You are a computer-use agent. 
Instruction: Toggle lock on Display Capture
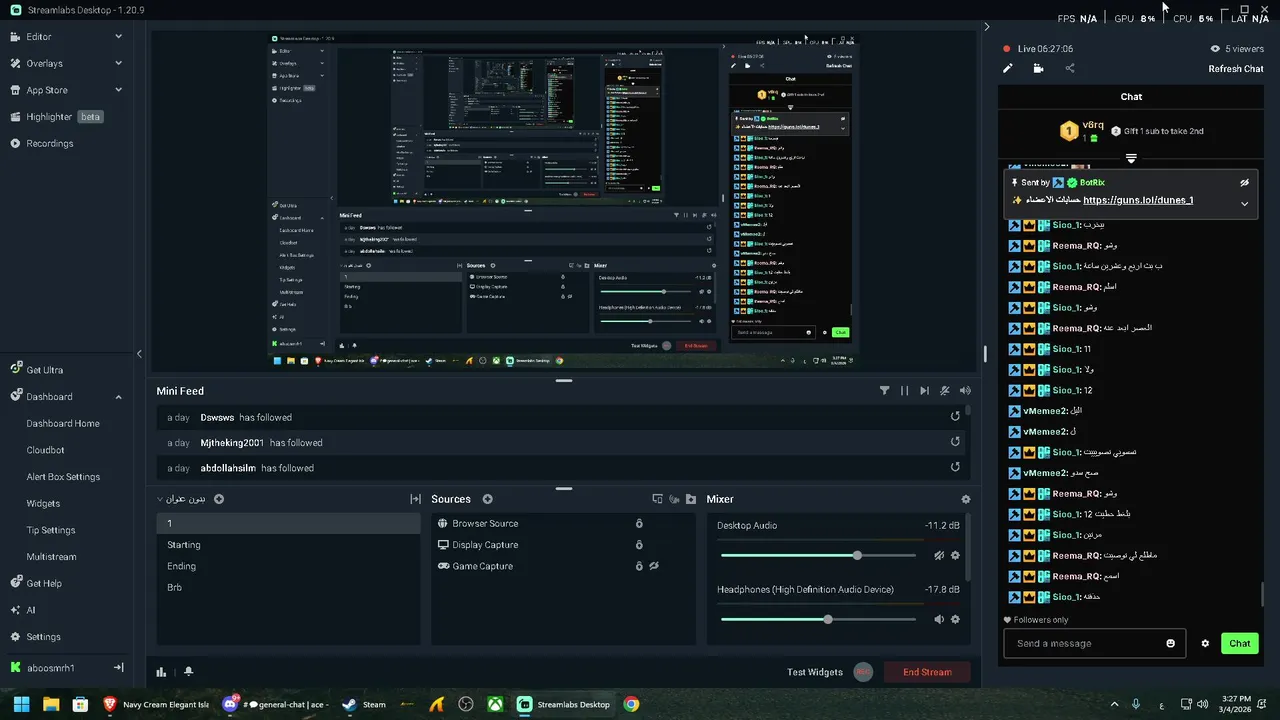639,545
